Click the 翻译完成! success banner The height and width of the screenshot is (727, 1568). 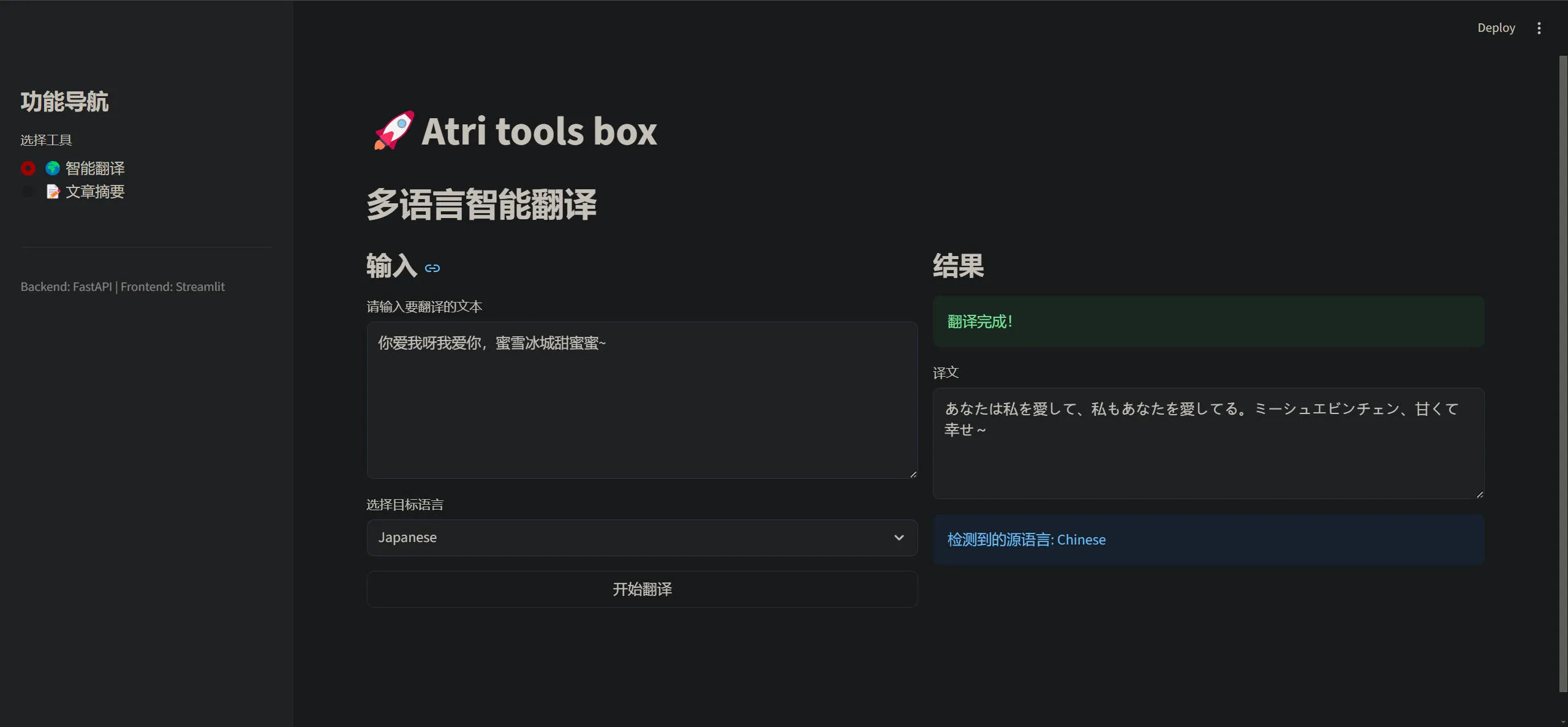pyautogui.click(x=1207, y=322)
